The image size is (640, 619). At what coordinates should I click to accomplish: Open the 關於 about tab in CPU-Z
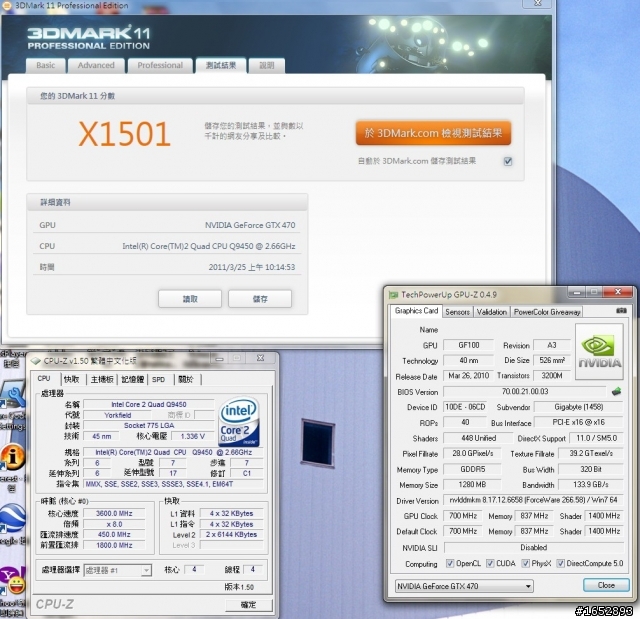[186, 379]
